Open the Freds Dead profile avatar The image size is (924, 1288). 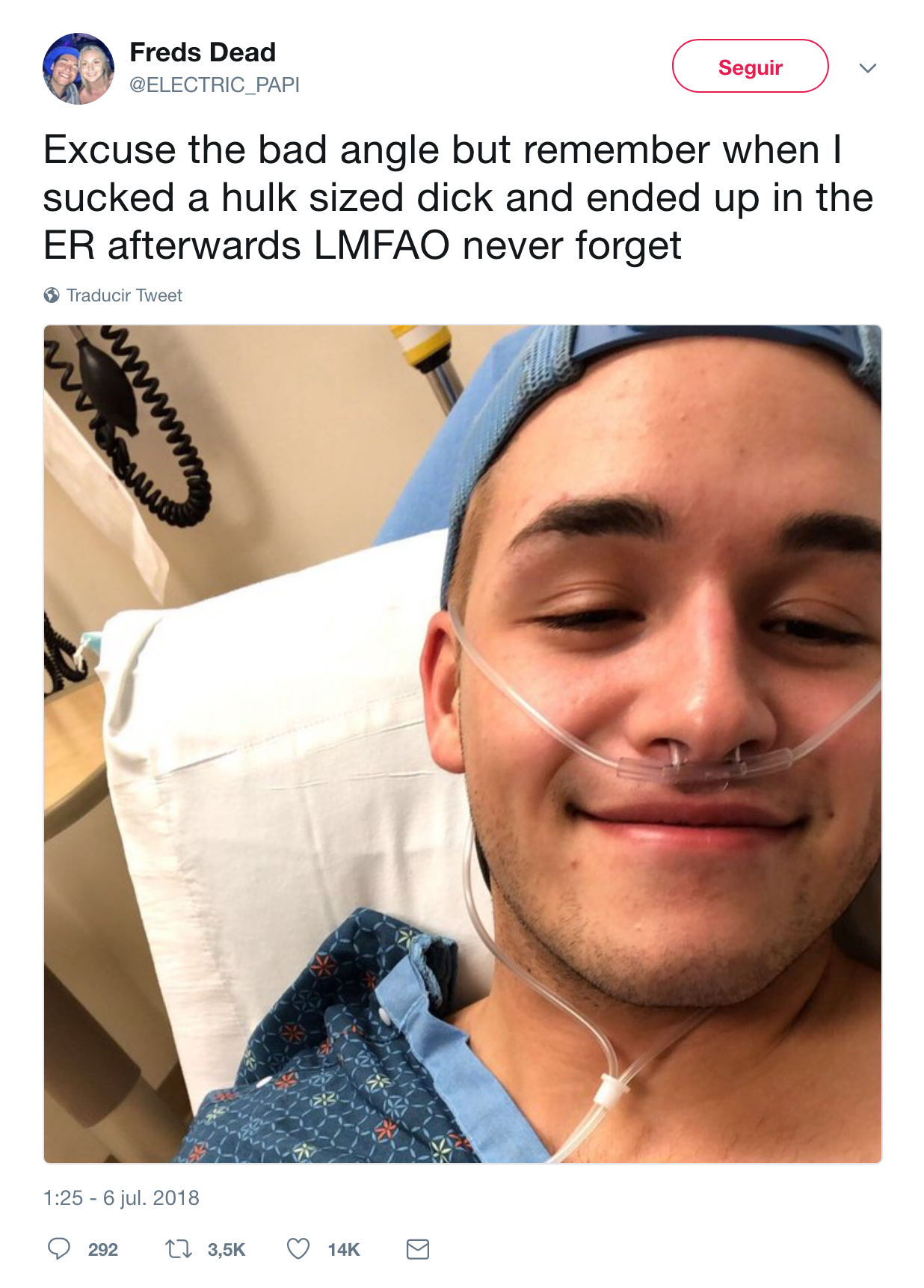point(78,69)
